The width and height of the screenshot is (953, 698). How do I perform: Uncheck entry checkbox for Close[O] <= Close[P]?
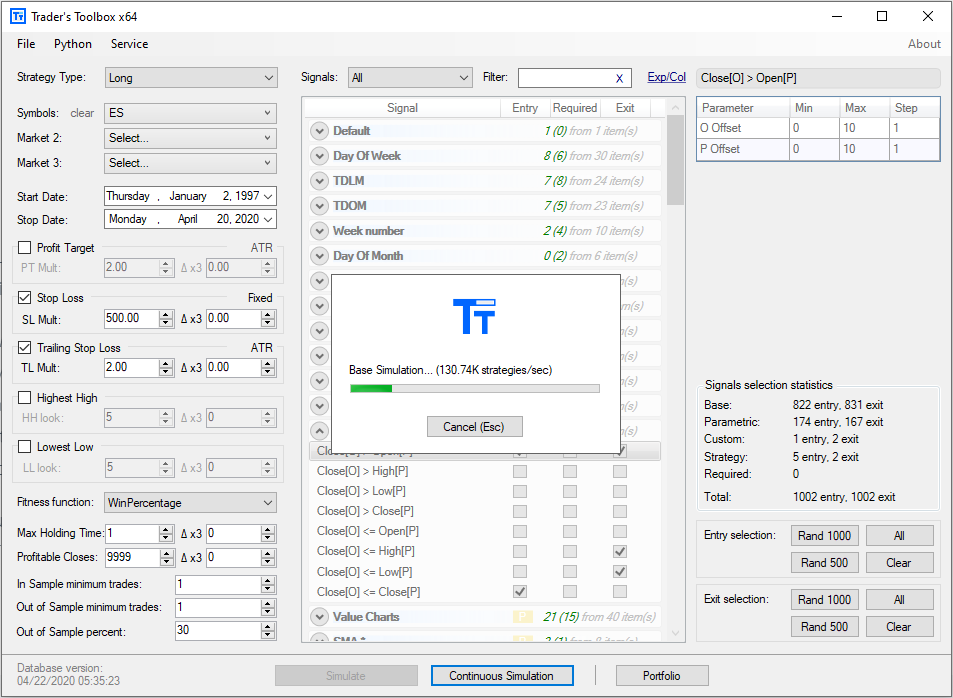519,591
